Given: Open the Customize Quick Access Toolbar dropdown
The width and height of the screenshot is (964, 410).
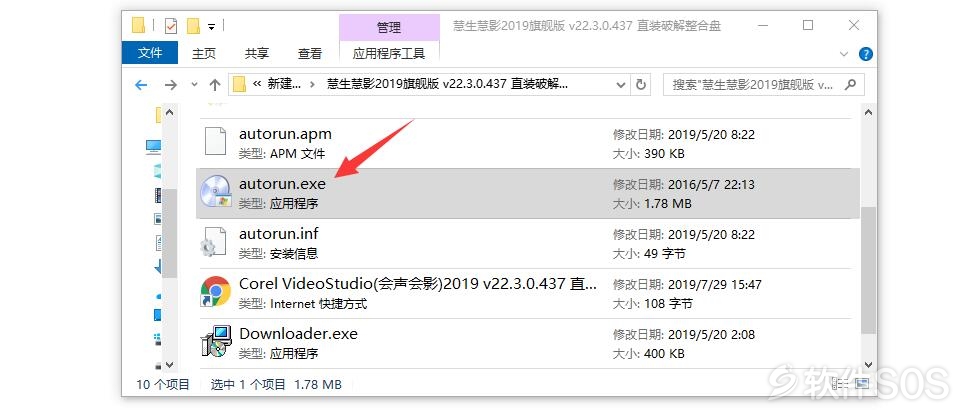Looking at the screenshot, I should (211, 26).
